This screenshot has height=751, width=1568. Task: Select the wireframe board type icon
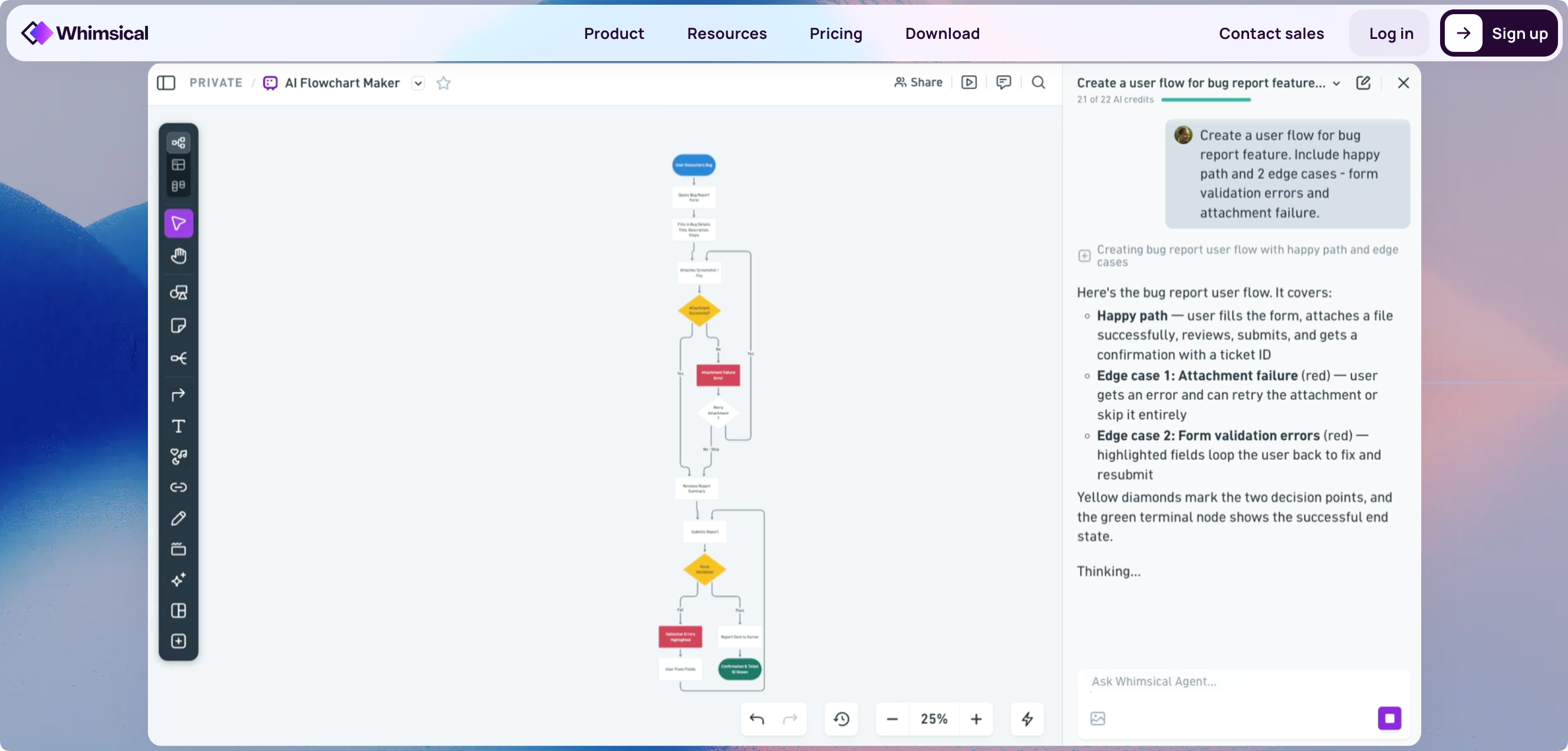pyautogui.click(x=179, y=164)
